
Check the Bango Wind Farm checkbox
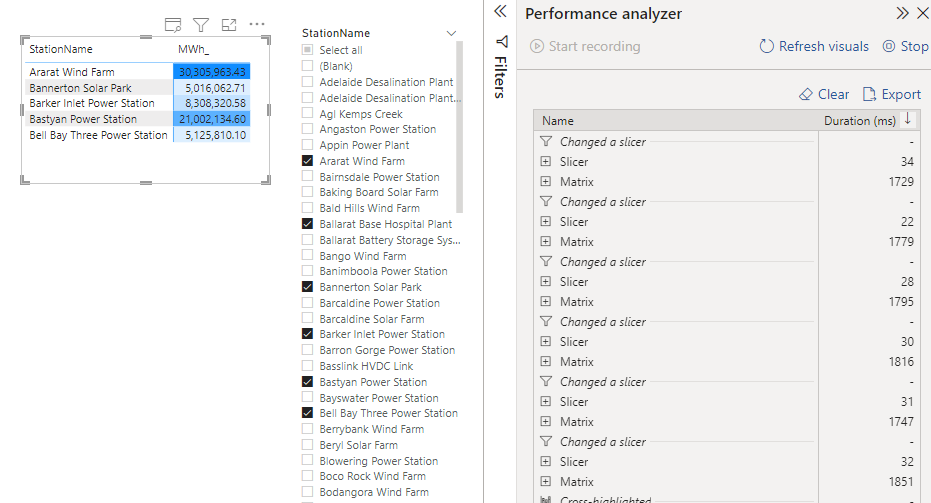point(308,256)
